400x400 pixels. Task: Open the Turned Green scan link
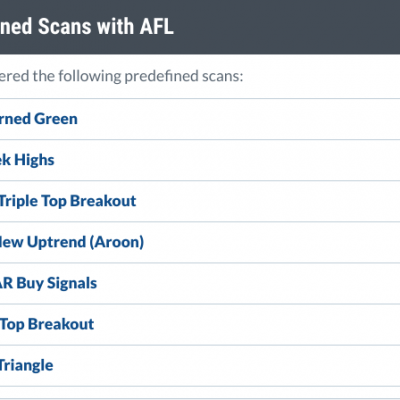pyautogui.click(x=39, y=119)
